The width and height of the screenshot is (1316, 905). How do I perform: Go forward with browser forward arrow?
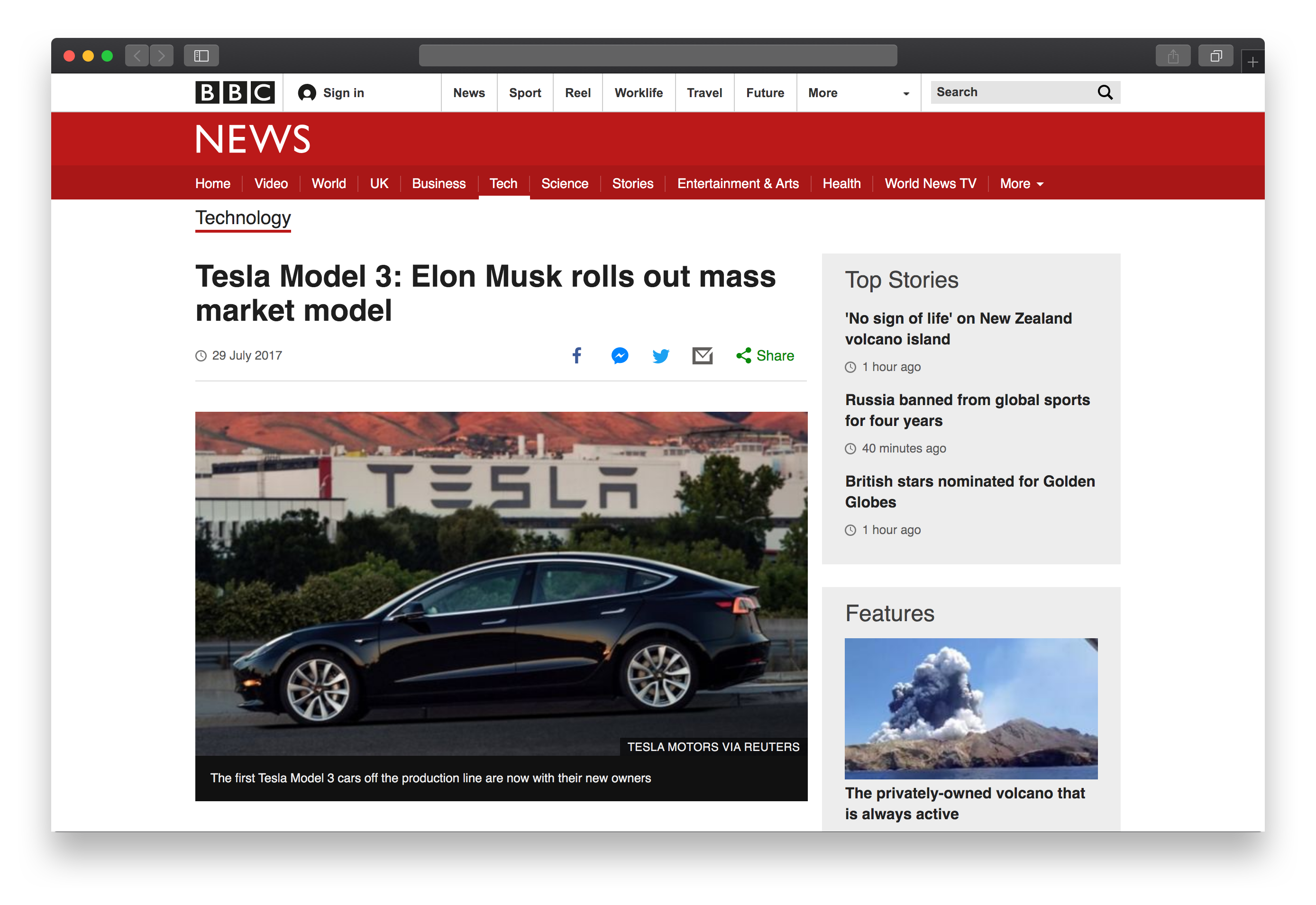point(162,55)
